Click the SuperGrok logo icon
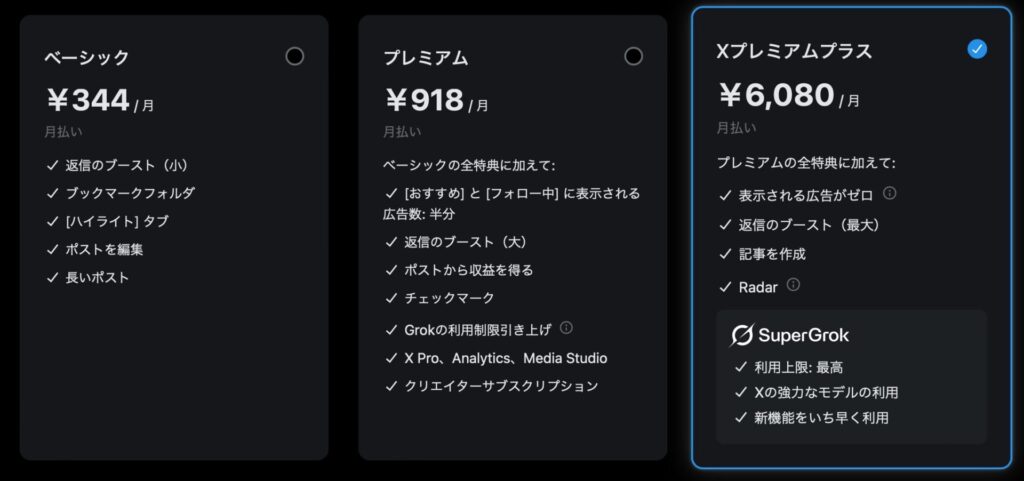Screen dimensions: 1024x481 pyautogui.click(x=742, y=335)
